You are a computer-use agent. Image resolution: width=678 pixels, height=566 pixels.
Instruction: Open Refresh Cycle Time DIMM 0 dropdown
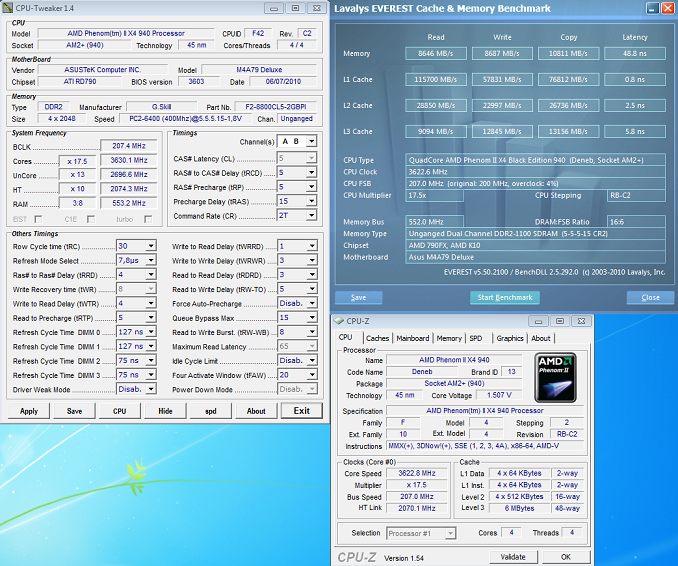tap(150, 332)
